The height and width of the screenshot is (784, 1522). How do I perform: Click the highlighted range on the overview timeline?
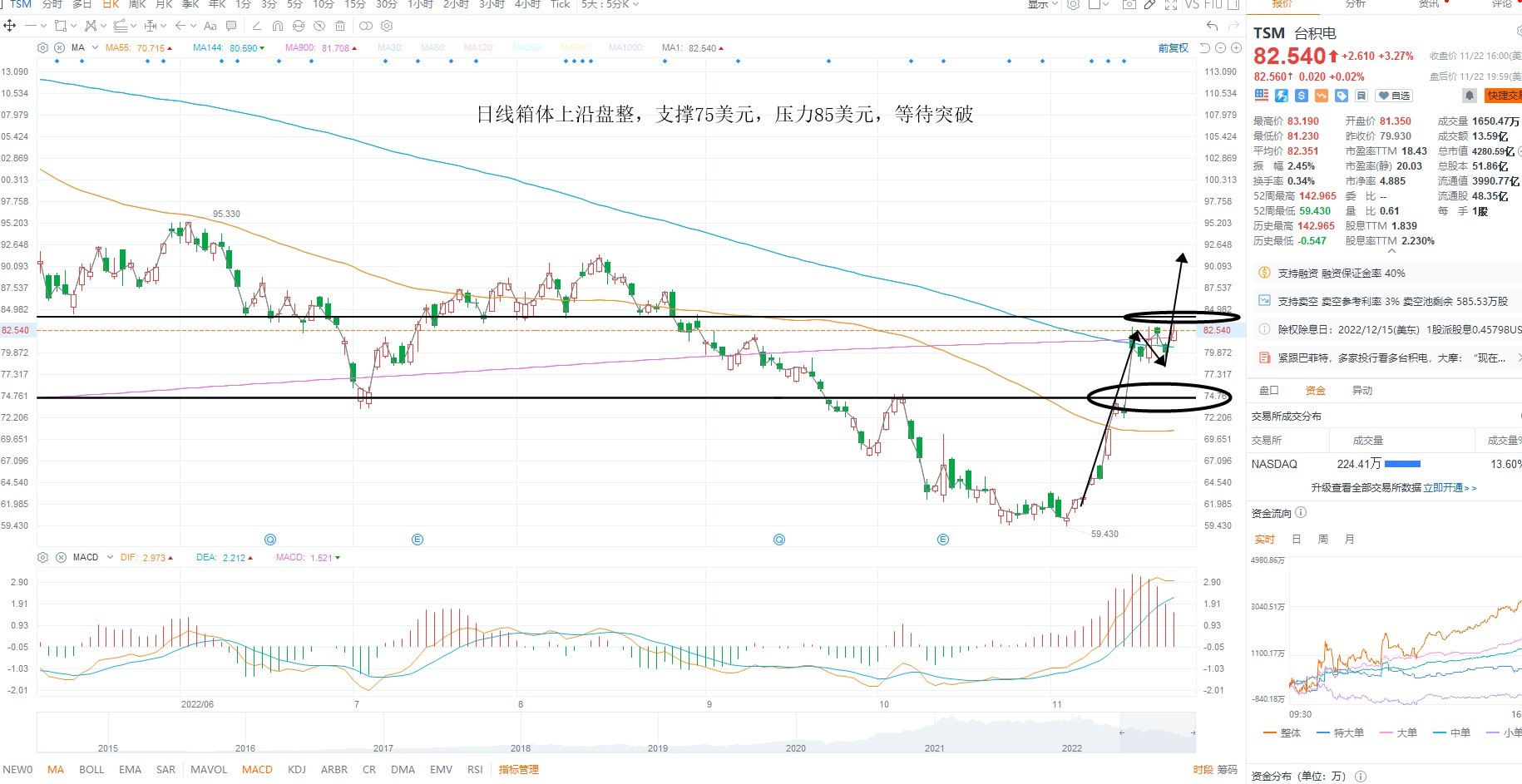click(x=1158, y=732)
